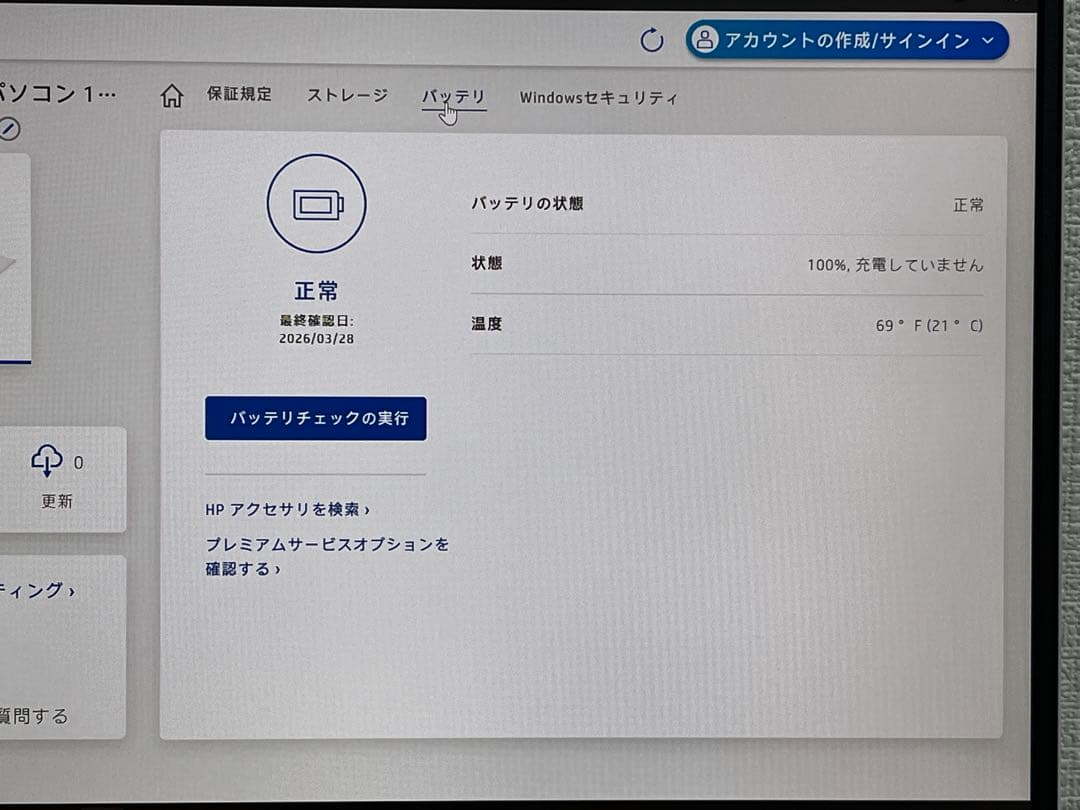Screen dimensions: 1080x810
Task: Open the 保証規定 tab
Action: coord(239,95)
